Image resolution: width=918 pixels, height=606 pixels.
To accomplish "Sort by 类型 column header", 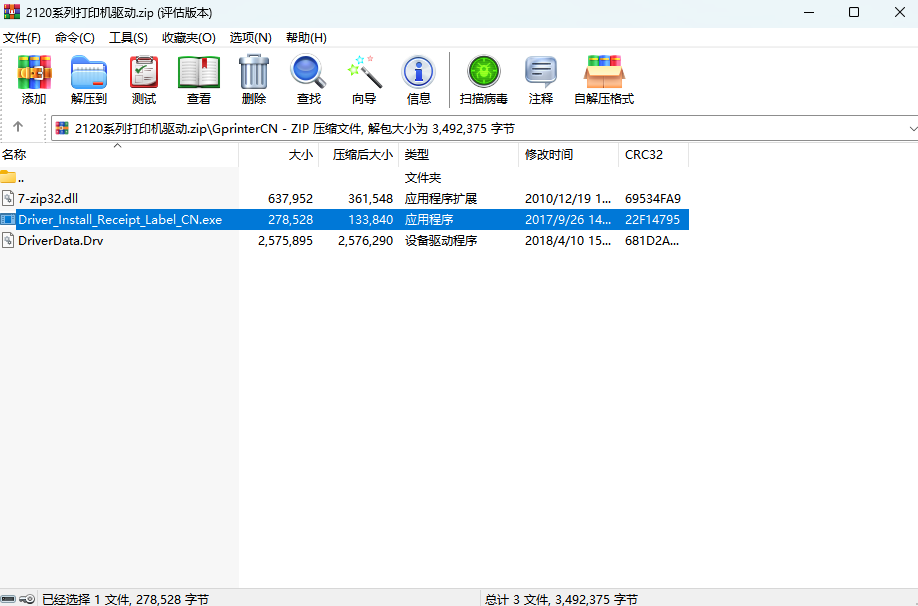I will (x=458, y=155).
